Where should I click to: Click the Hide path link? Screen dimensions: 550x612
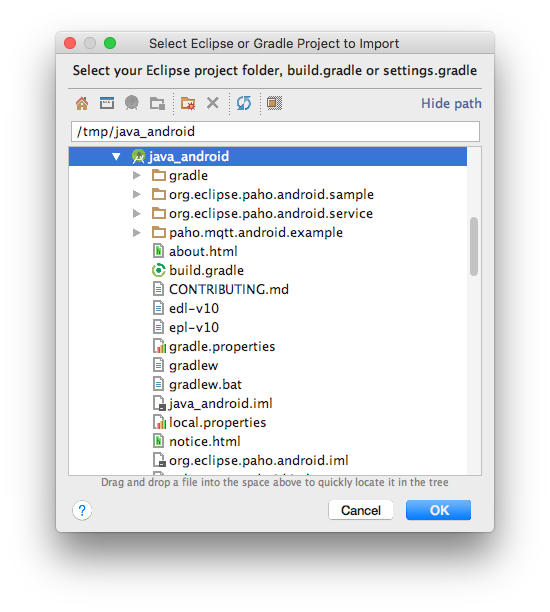451,103
